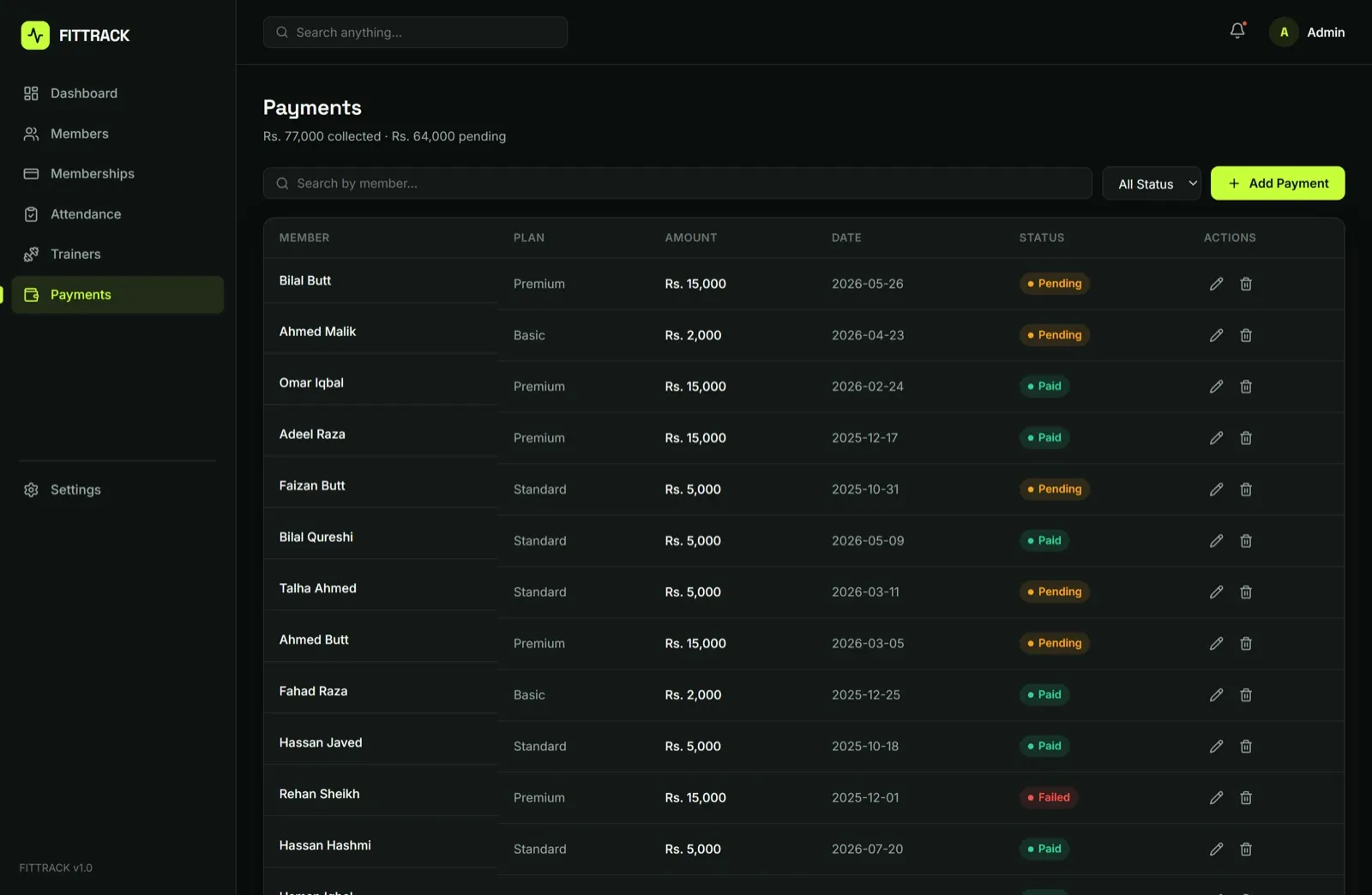Click Ahmed Malik's Rs. 2,000 amount
The height and width of the screenshot is (895, 1372).
[x=693, y=335]
